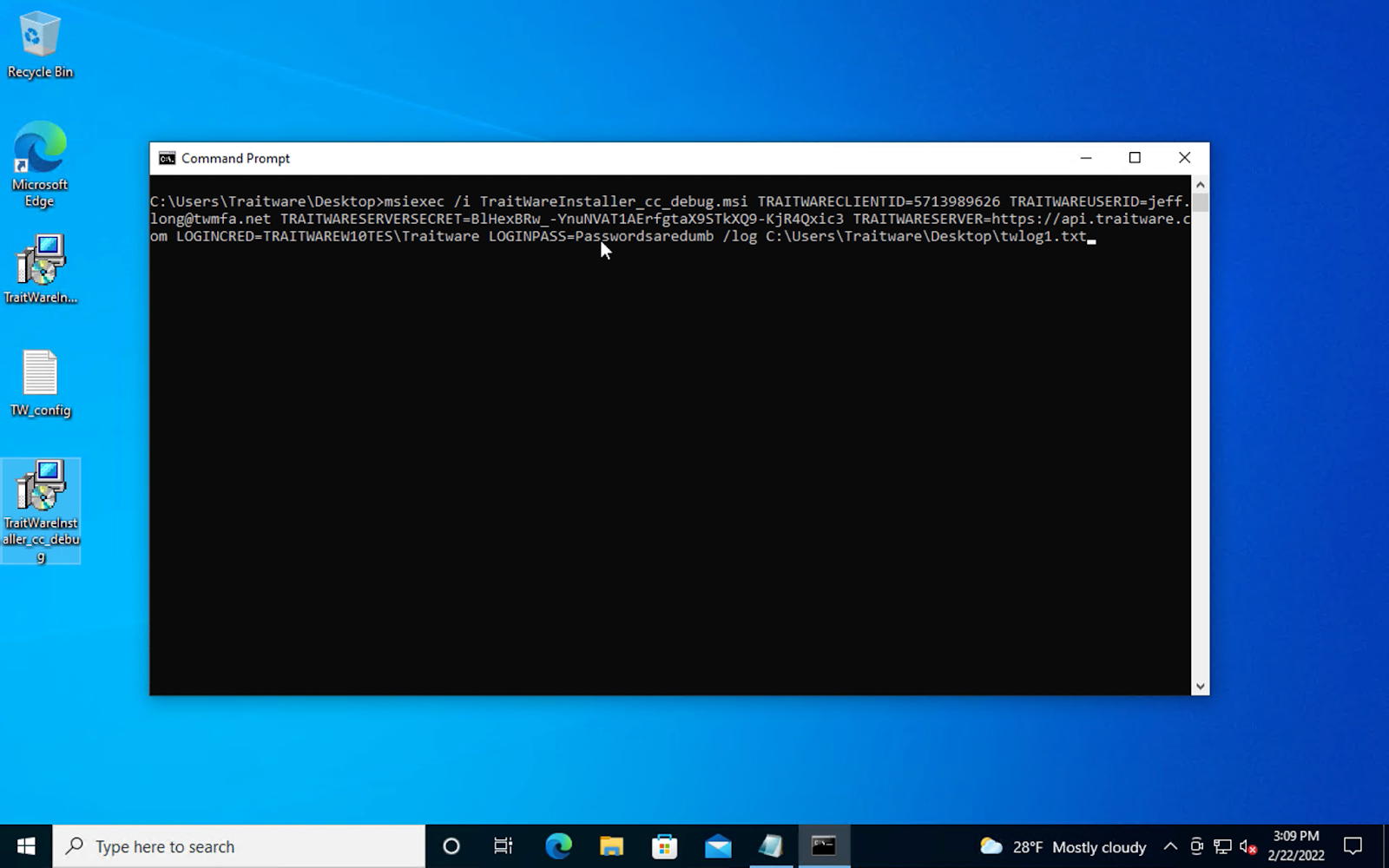Click the taskbar search box
The height and width of the screenshot is (868, 1389).
239,846
